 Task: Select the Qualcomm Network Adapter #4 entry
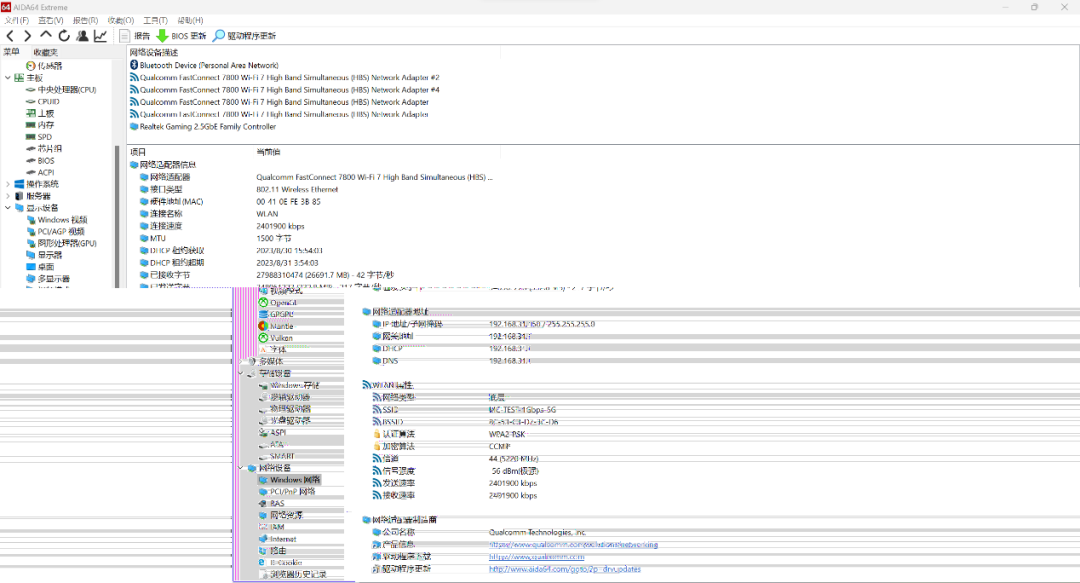click(x=284, y=90)
